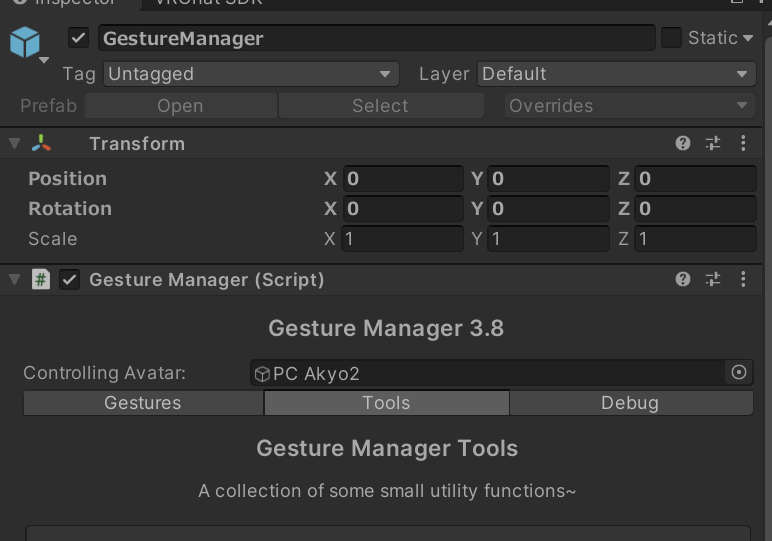Viewport: 772px width, 541px height.
Task: Click the green script hash icon
Action: (41, 280)
